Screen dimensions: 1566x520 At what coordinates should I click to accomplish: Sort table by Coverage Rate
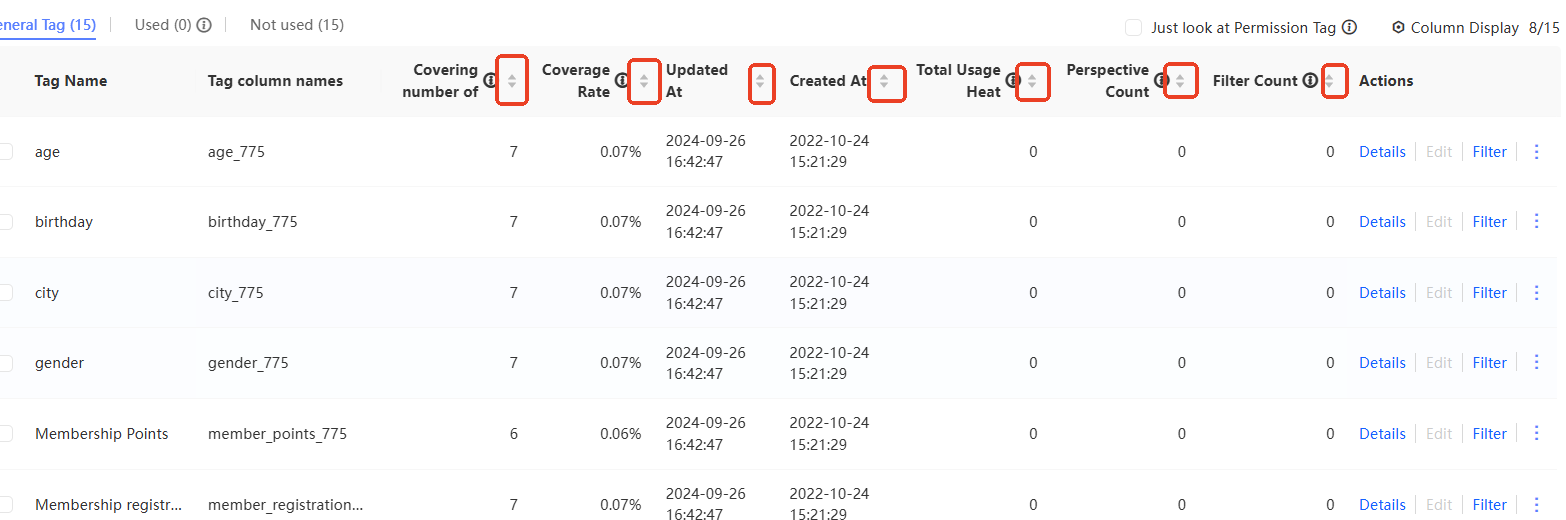(x=644, y=81)
